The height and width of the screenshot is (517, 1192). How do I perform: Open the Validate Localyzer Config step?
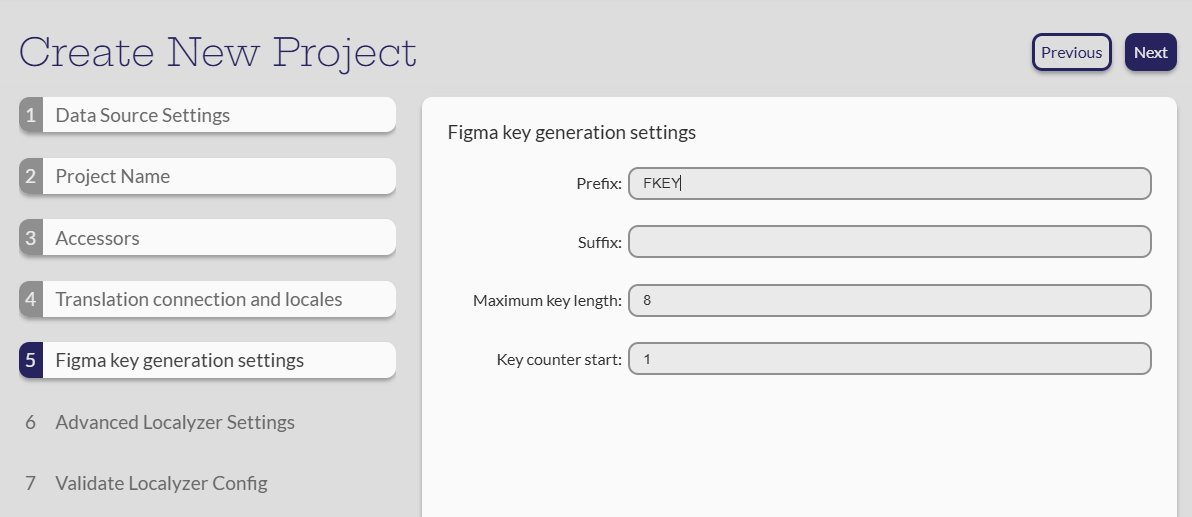tap(161, 483)
